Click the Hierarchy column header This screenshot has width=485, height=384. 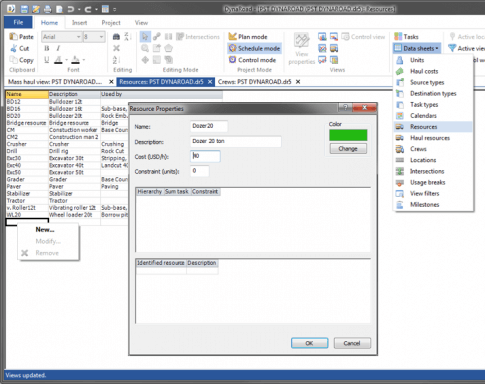point(150,192)
